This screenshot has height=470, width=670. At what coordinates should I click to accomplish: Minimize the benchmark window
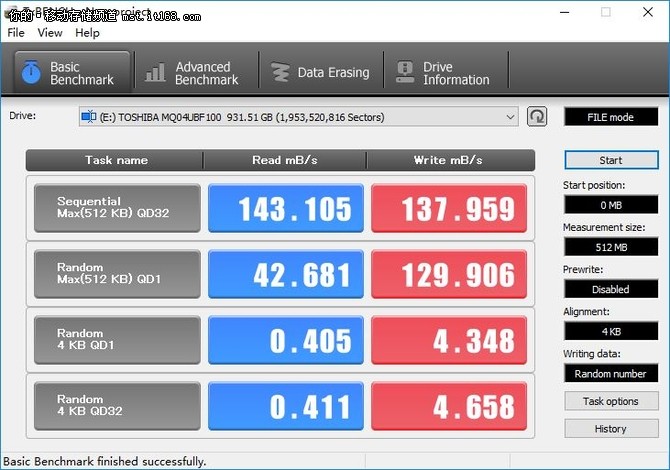[x=564, y=12]
